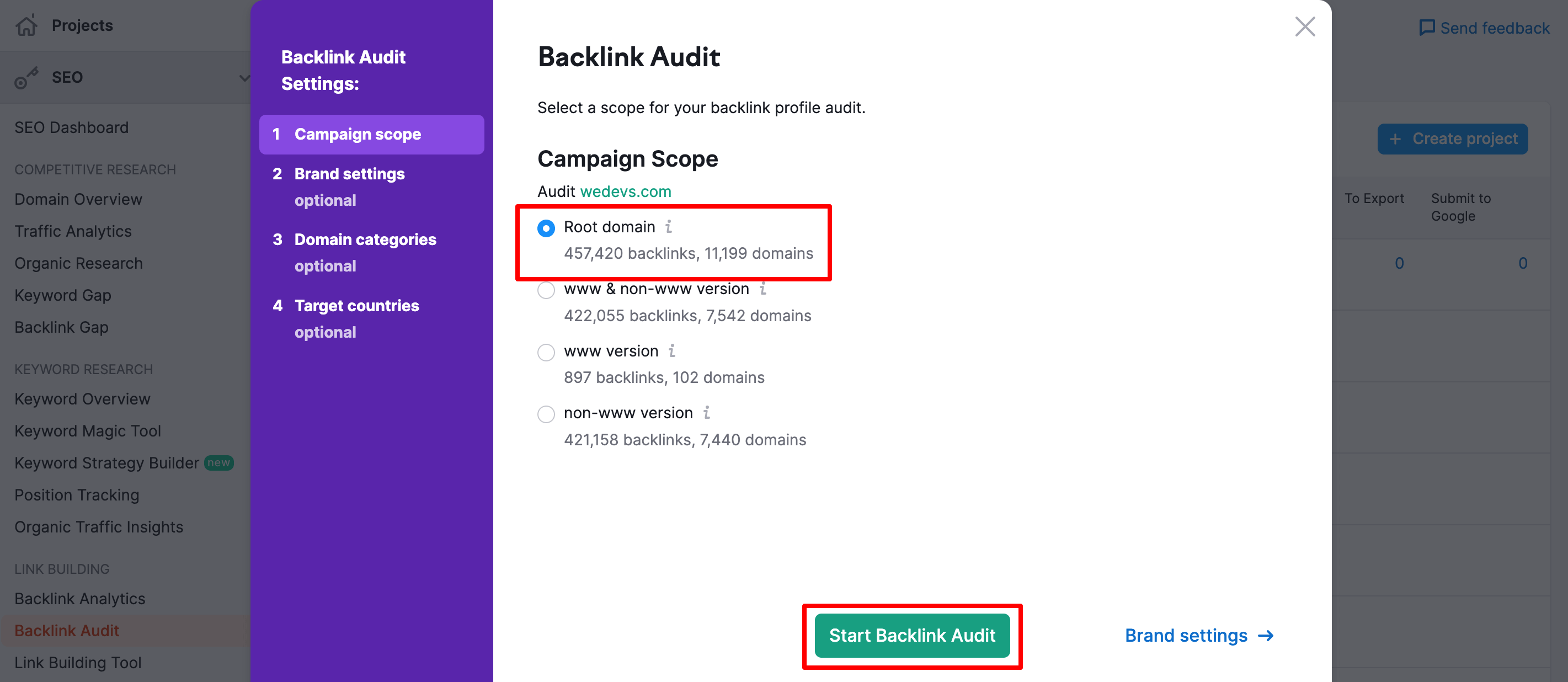
Task: Open the Target countries step
Action: (357, 306)
